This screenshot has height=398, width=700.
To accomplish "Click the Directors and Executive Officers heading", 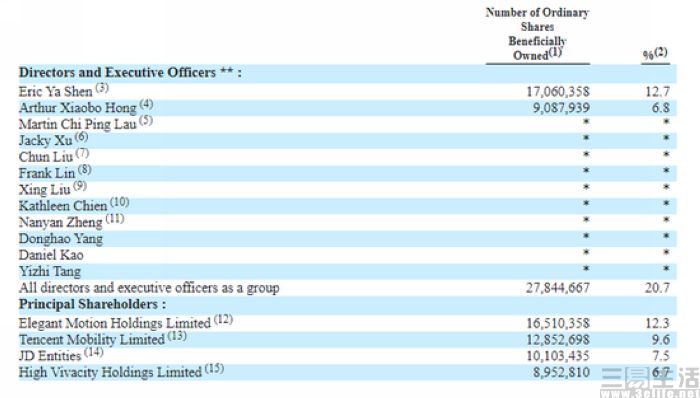I will click(130, 72).
